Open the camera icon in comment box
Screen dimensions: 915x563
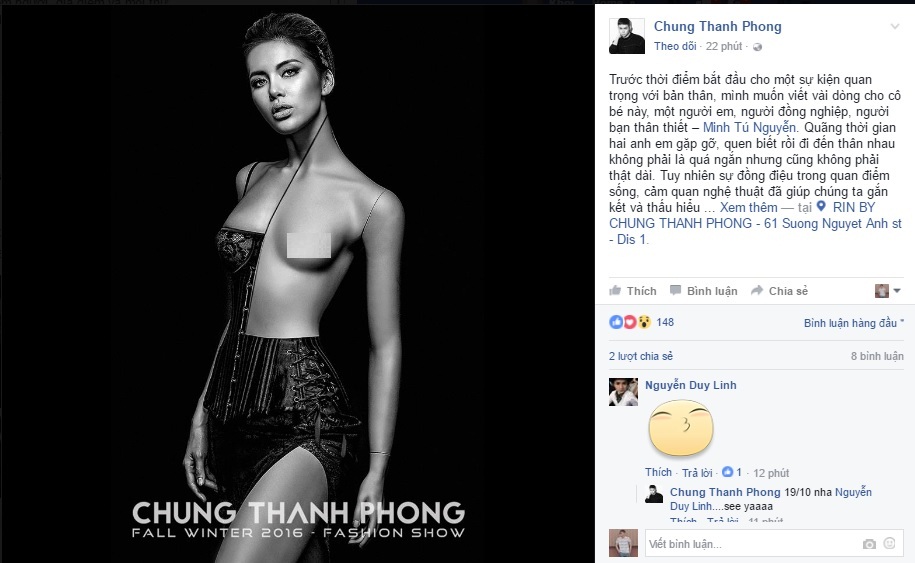pos(869,544)
